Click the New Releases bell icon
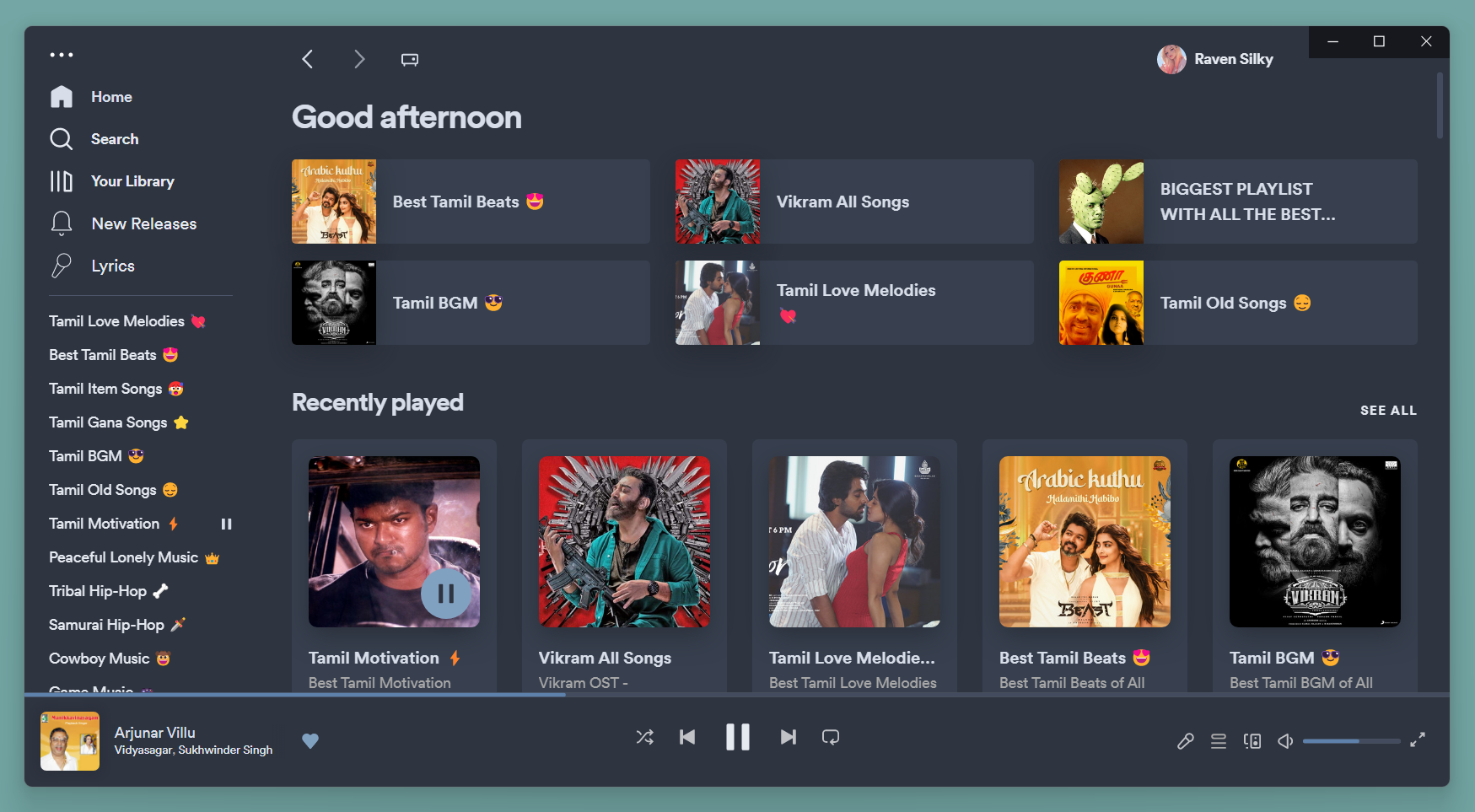Screen dimensions: 1475x812 62,223
